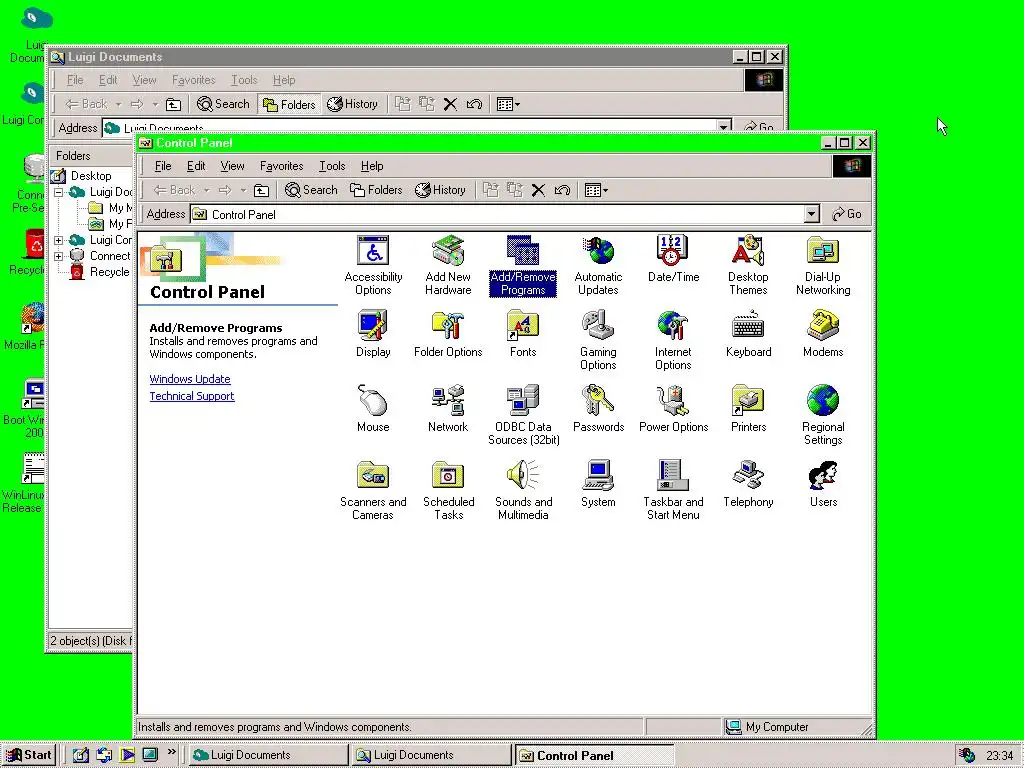Open Favorites menu in Control Panel window
Image resolution: width=1024 pixels, height=768 pixels.
[x=281, y=166]
